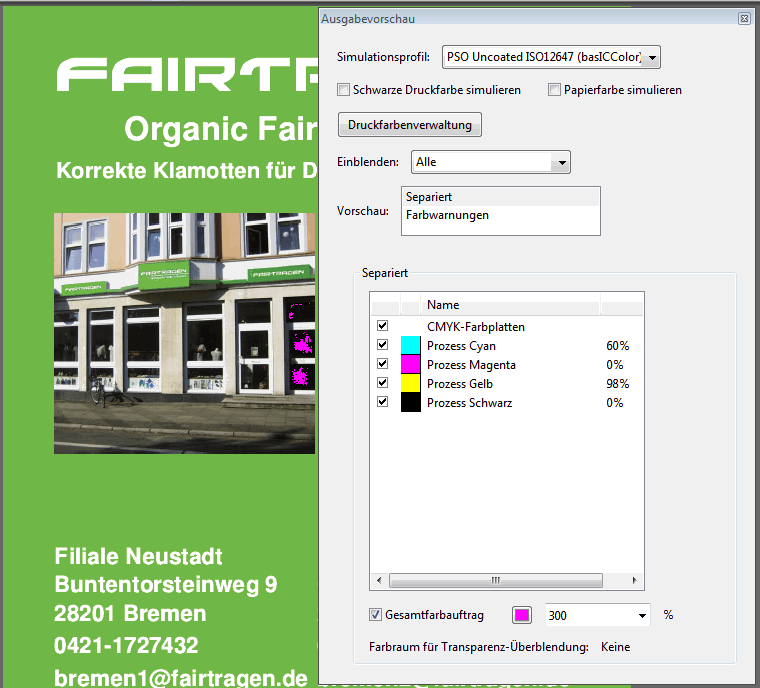
Task: Click the horizontal scrollbar in separations list
Action: 495,580
